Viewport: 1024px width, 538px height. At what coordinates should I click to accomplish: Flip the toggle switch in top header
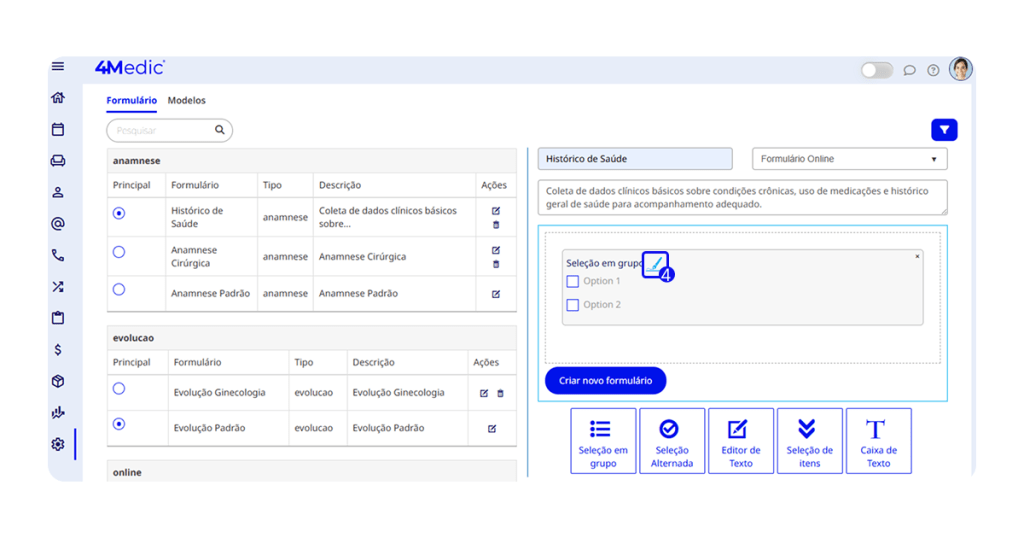pyautogui.click(x=876, y=70)
